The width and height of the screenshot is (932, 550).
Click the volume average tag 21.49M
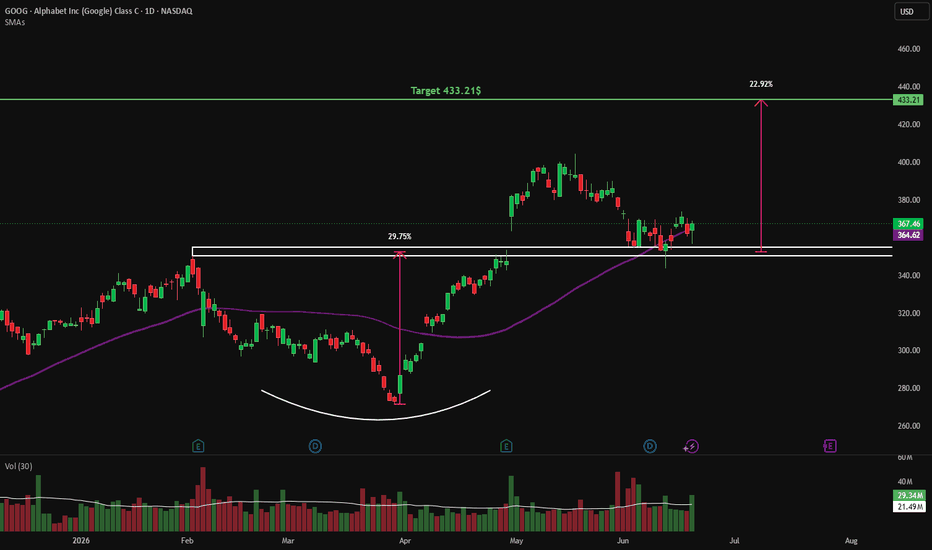(909, 507)
